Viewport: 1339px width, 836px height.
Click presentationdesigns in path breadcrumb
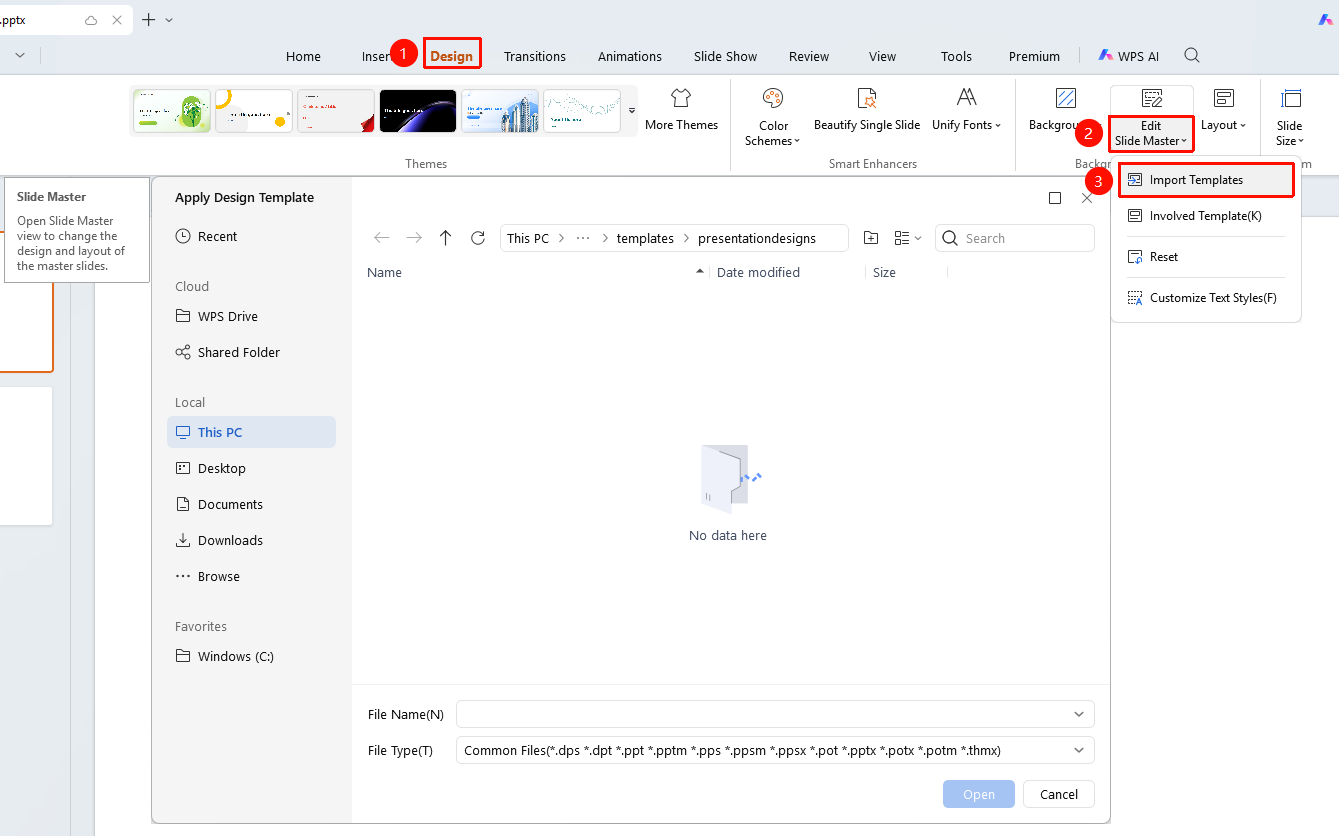[x=757, y=238]
